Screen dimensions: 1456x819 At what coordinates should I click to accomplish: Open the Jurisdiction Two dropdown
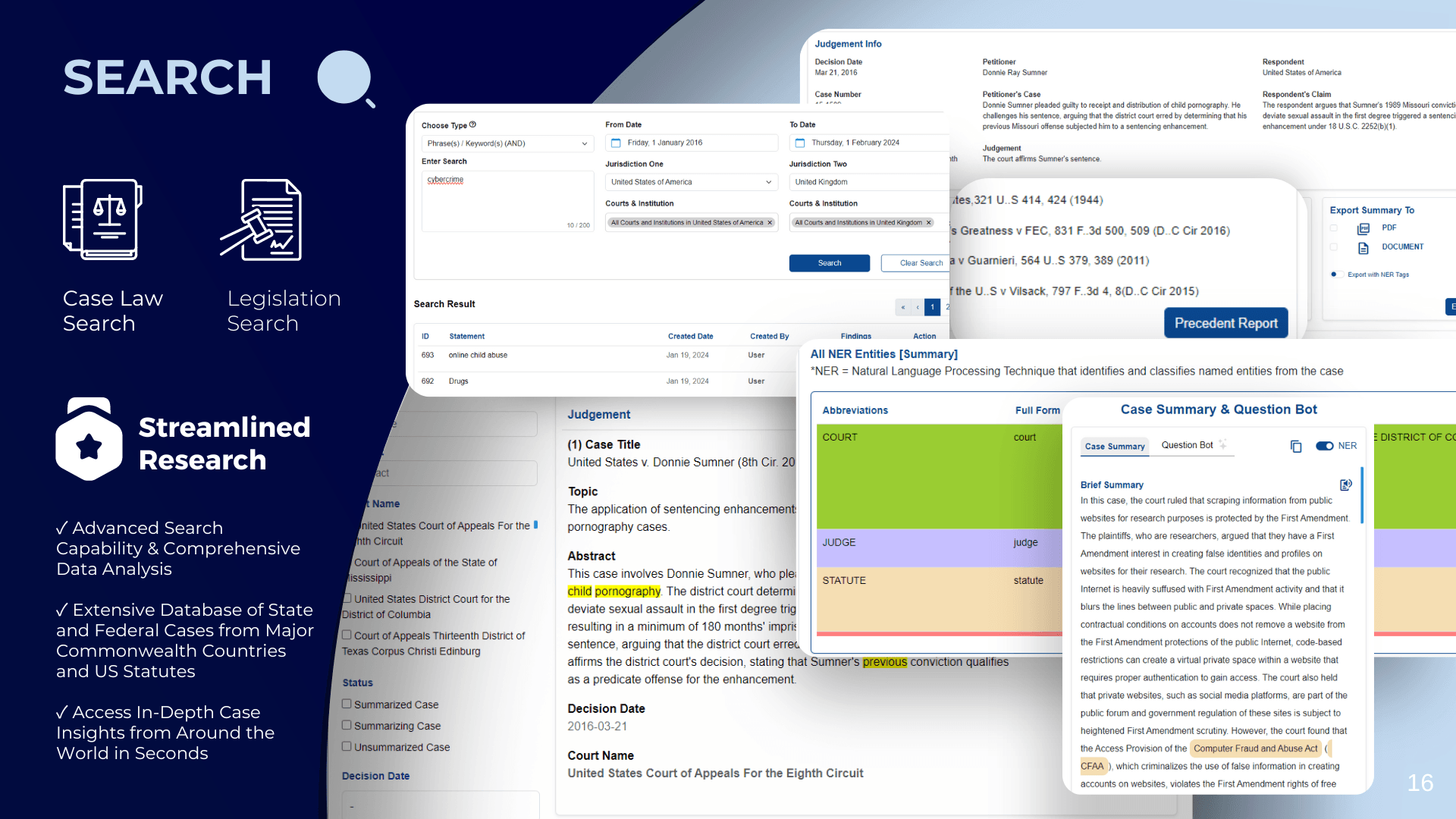click(869, 182)
